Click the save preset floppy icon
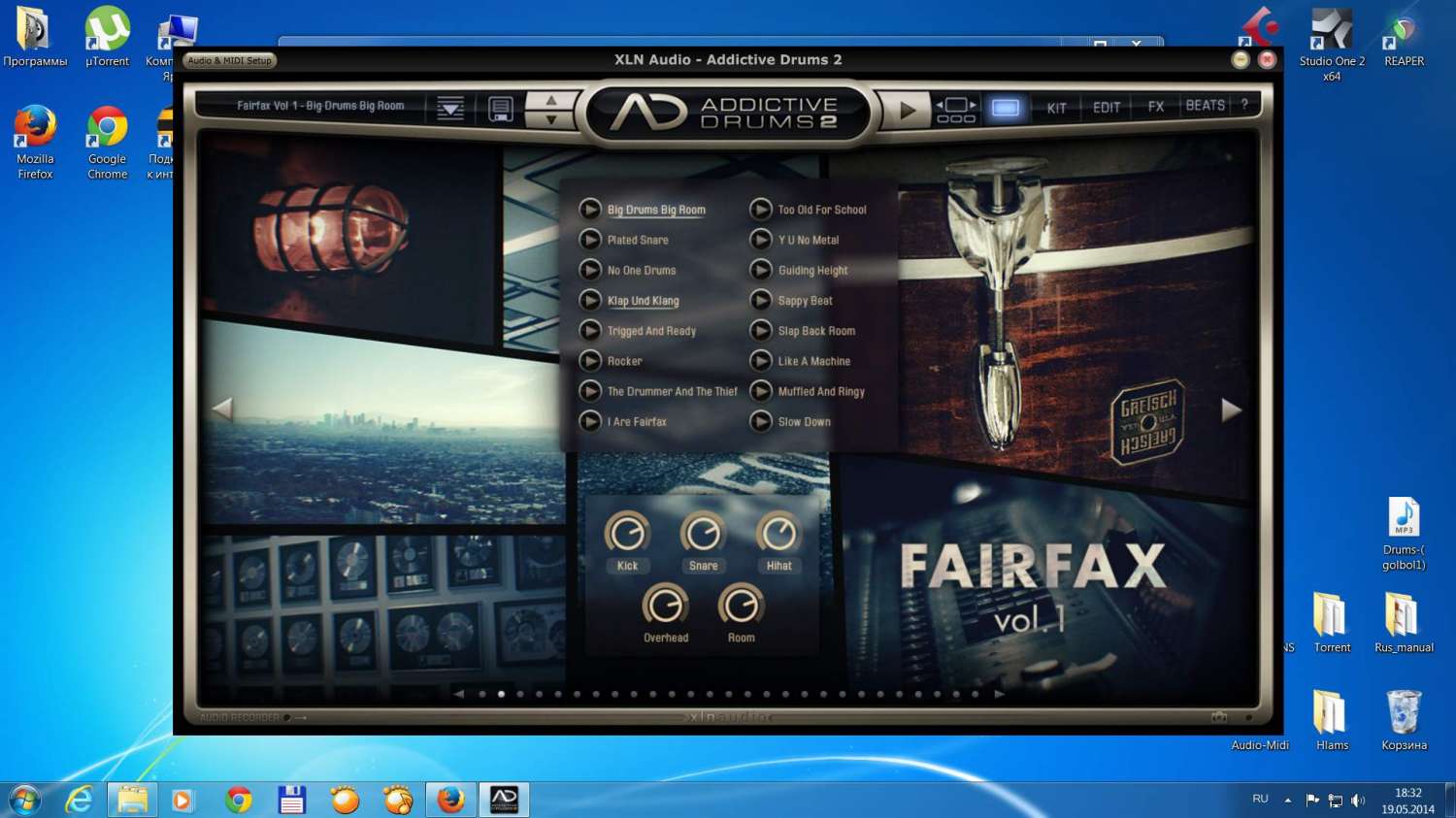The image size is (1456, 818). [500, 109]
